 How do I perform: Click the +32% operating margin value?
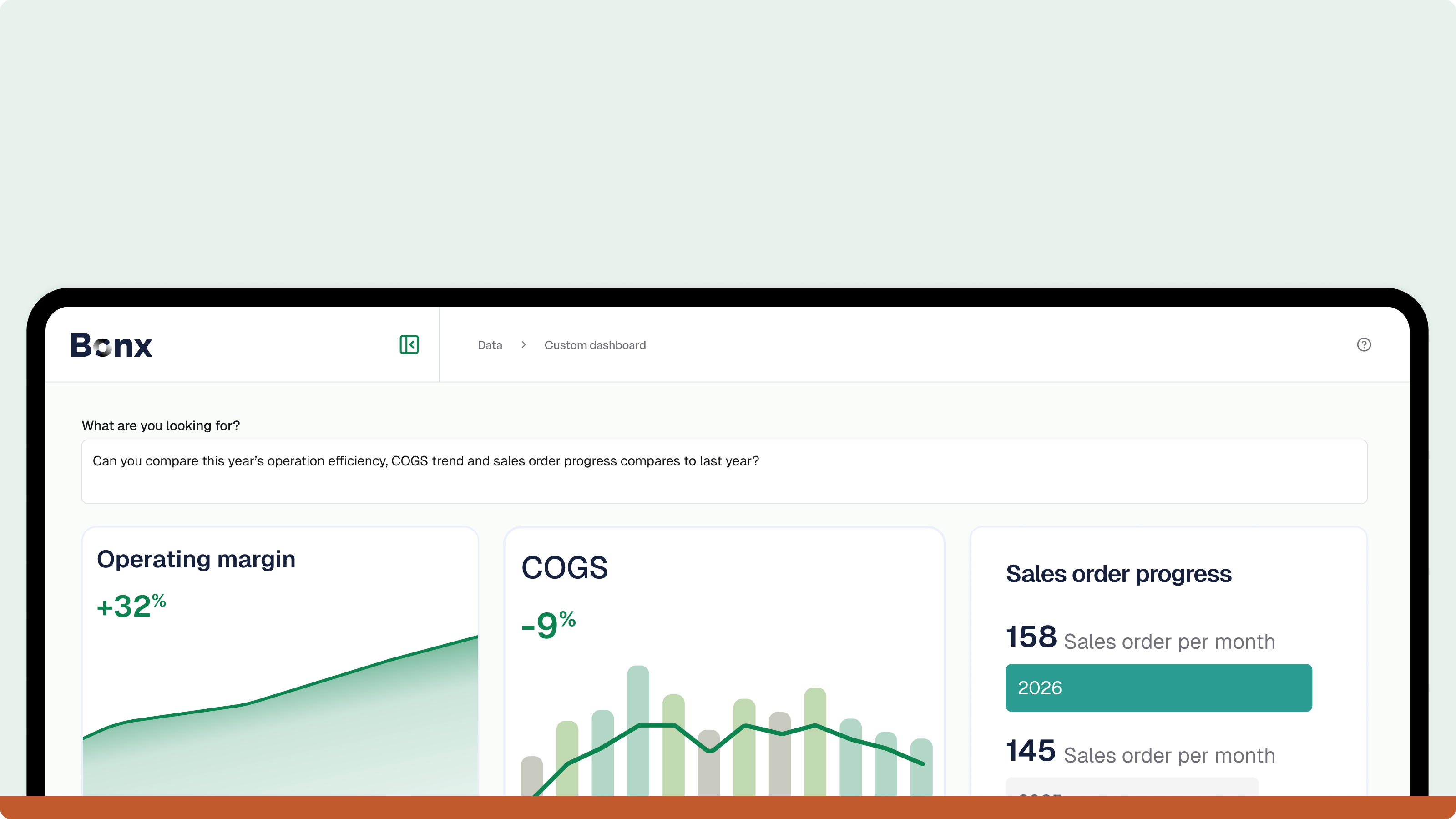click(131, 605)
